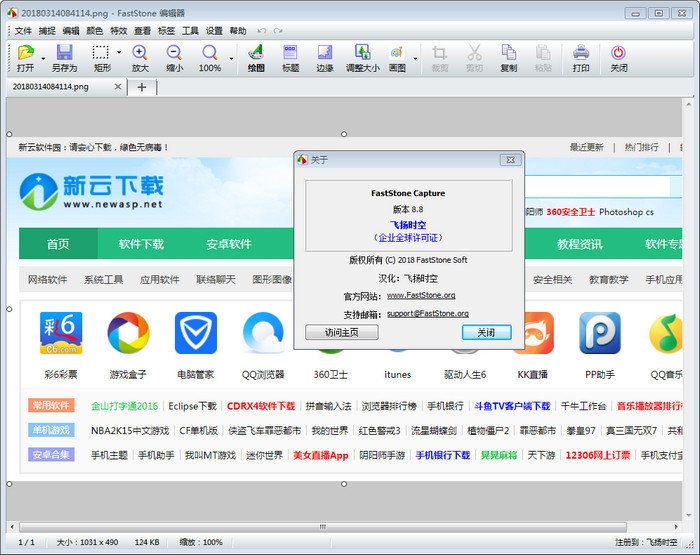This screenshot has height=555, width=700.
Task: Click the Cut (剪切) scissors icon
Action: point(474,53)
